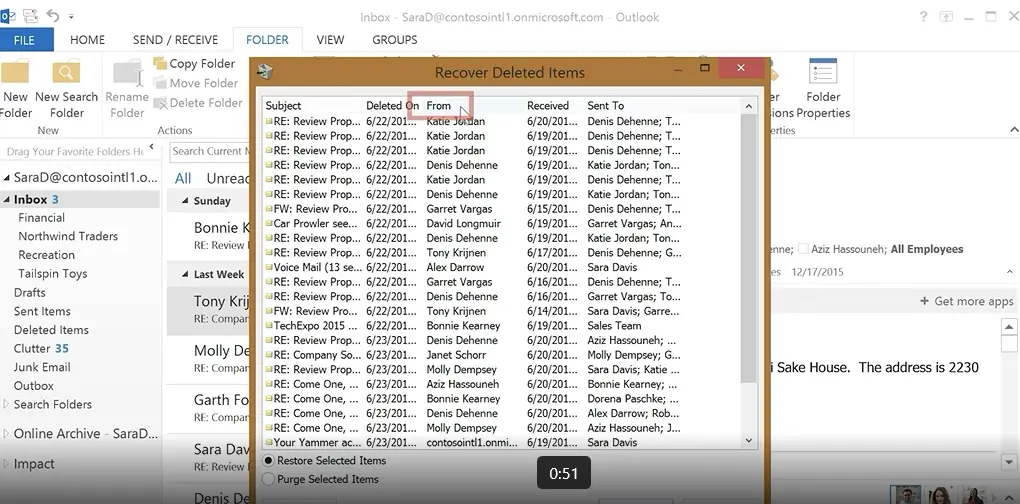The width and height of the screenshot is (1020, 504).
Task: Select Copy Folder in the ribbon
Action: coord(194,64)
